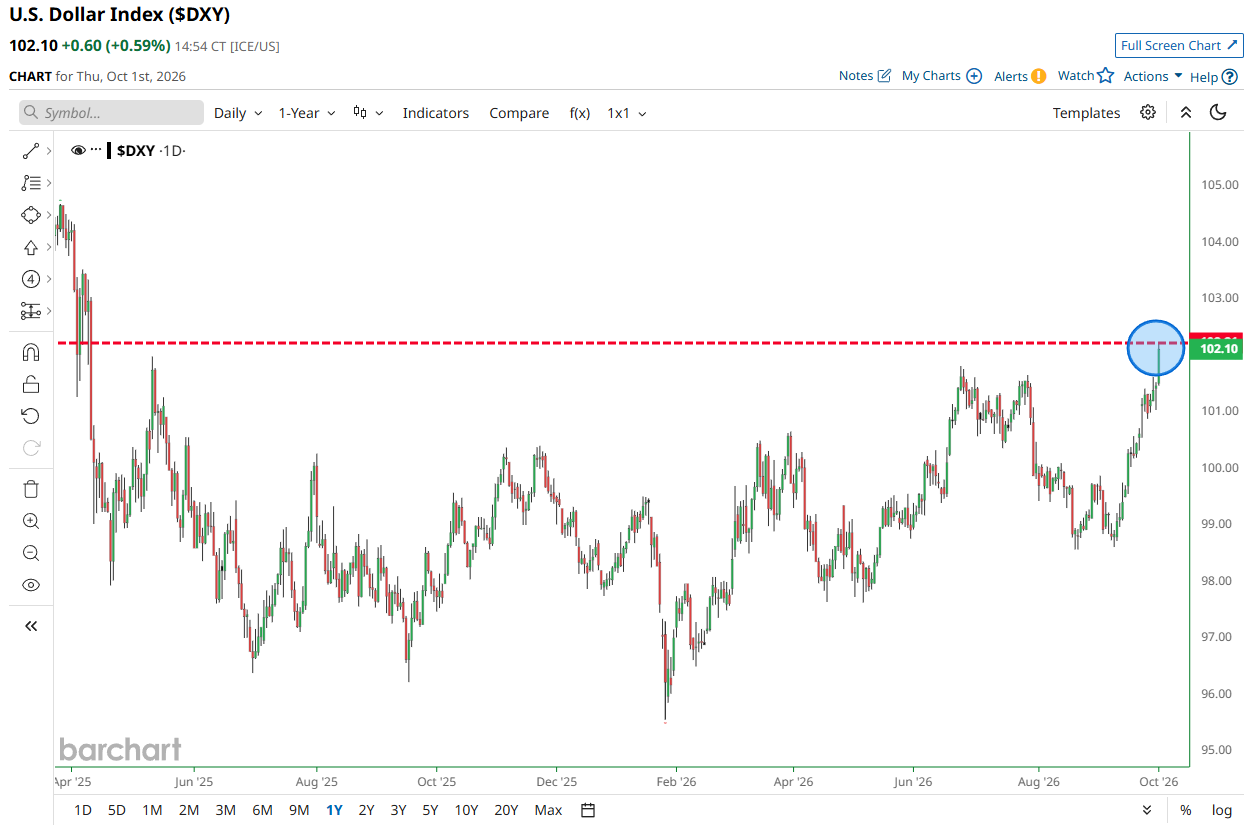Screen dimensions: 1252x828
Task: Open the candlestick chart type dropdown
Action: click(368, 113)
